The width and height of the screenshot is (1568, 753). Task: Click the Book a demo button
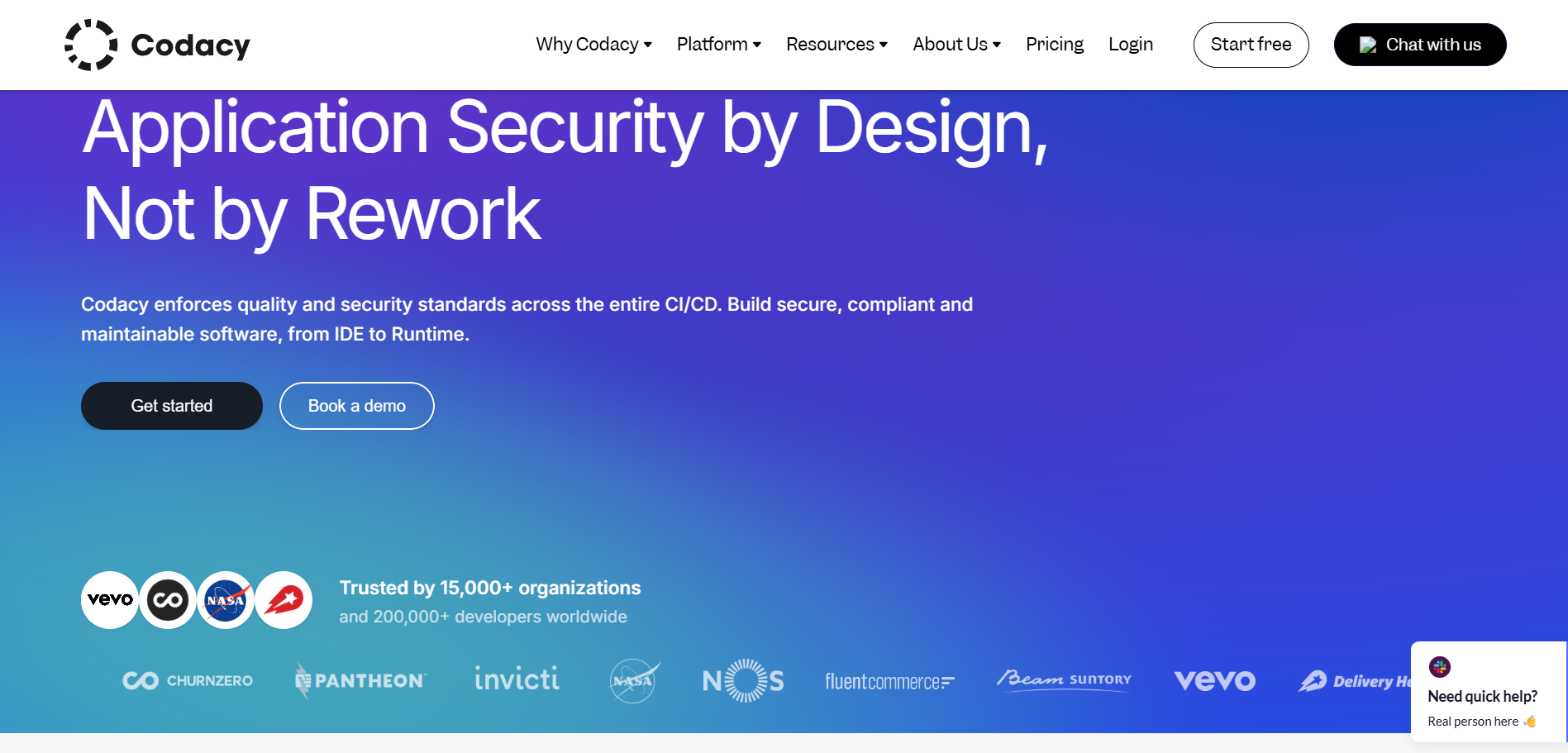pos(357,406)
